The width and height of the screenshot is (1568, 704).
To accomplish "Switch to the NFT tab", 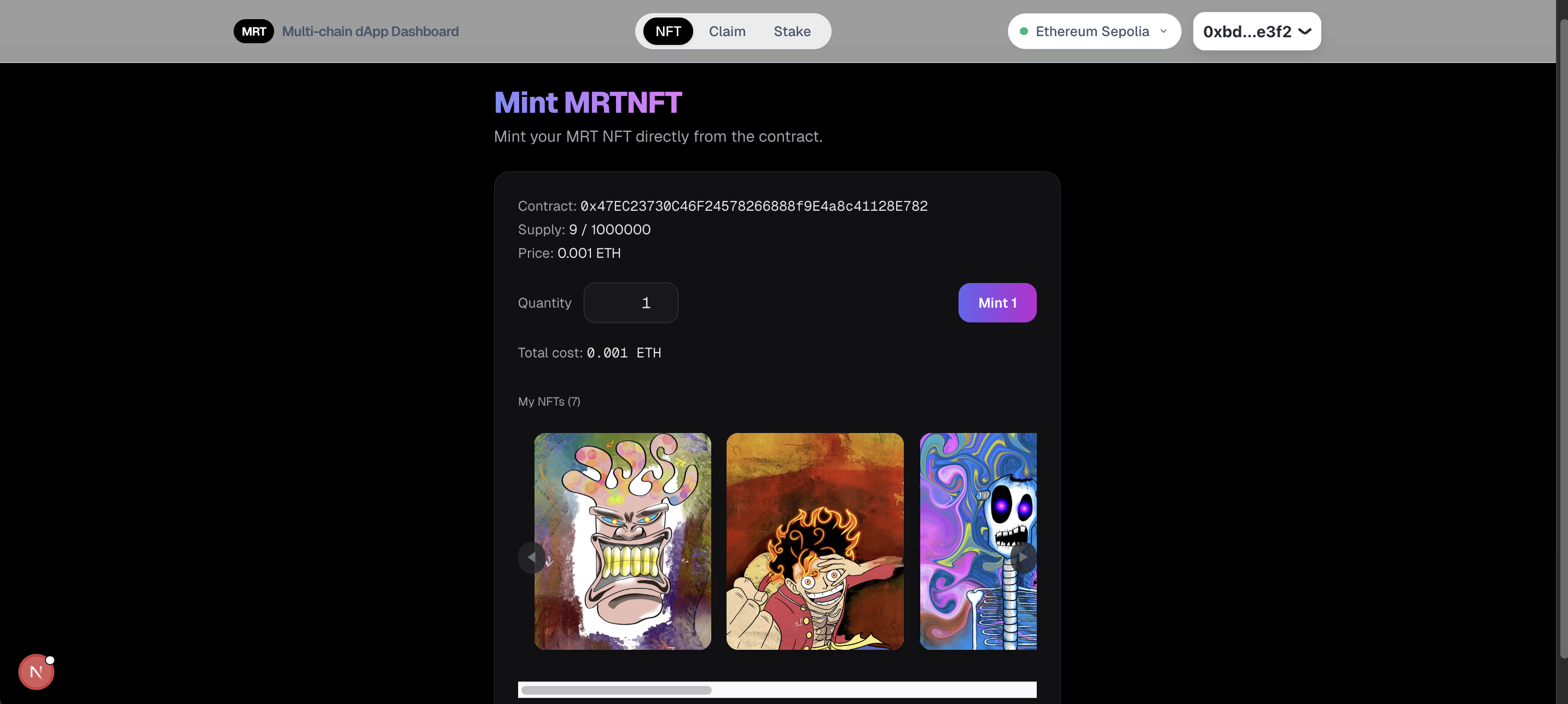I will [667, 31].
